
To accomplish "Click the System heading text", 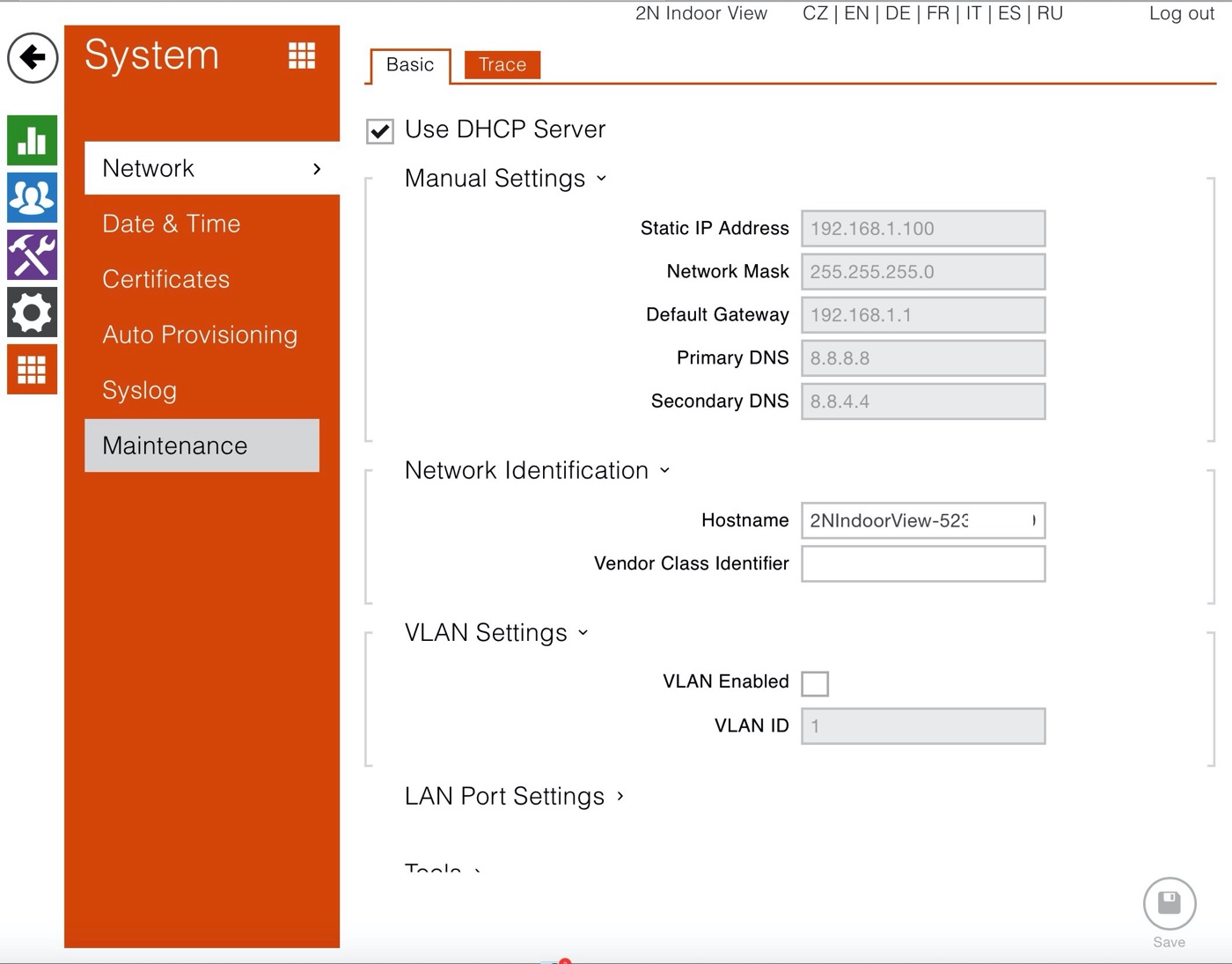I will point(151,55).
